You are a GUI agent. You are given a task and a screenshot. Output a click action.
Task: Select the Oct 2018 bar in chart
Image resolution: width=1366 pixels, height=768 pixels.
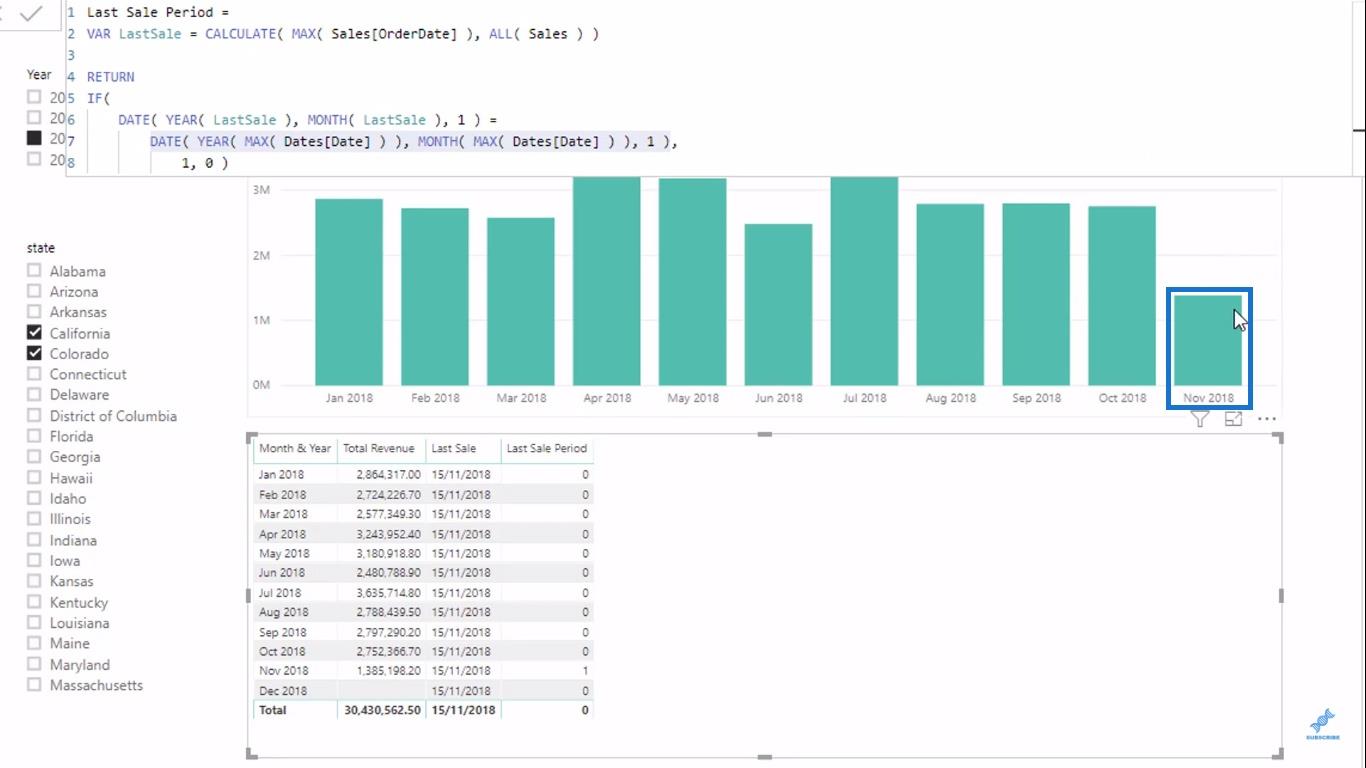click(1122, 296)
